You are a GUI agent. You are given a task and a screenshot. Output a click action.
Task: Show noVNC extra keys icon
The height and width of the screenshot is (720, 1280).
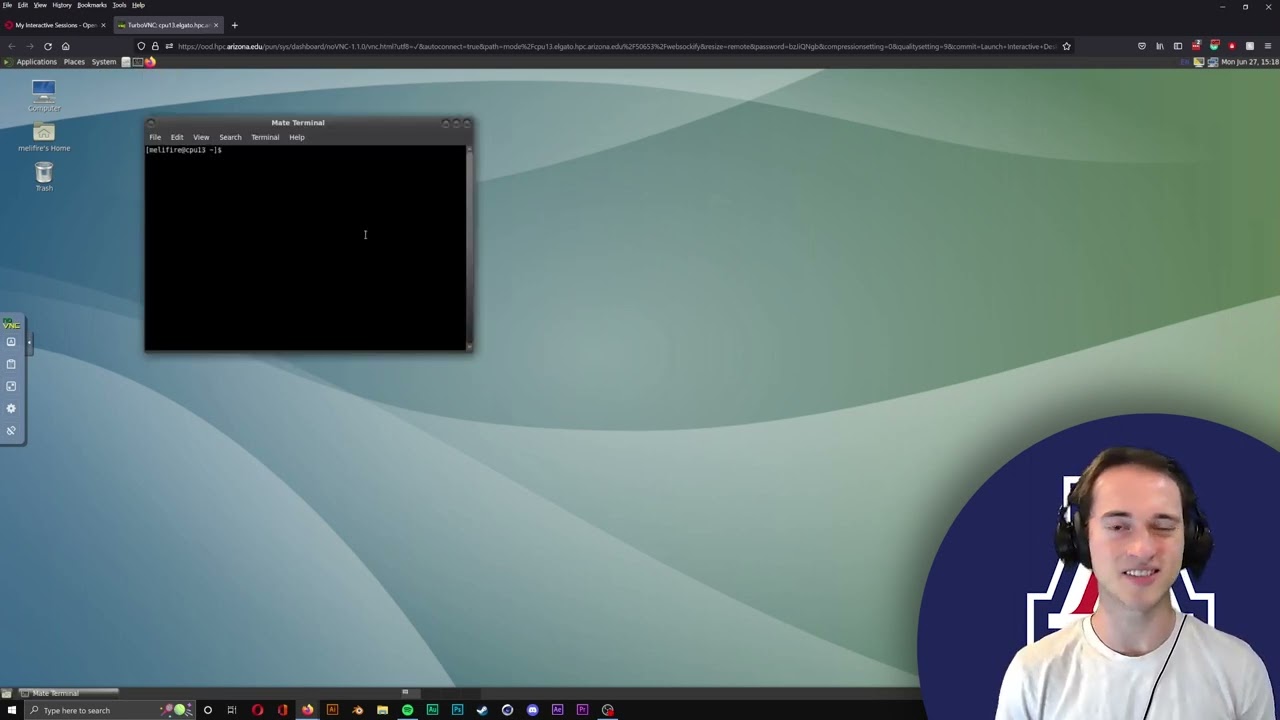(11, 342)
